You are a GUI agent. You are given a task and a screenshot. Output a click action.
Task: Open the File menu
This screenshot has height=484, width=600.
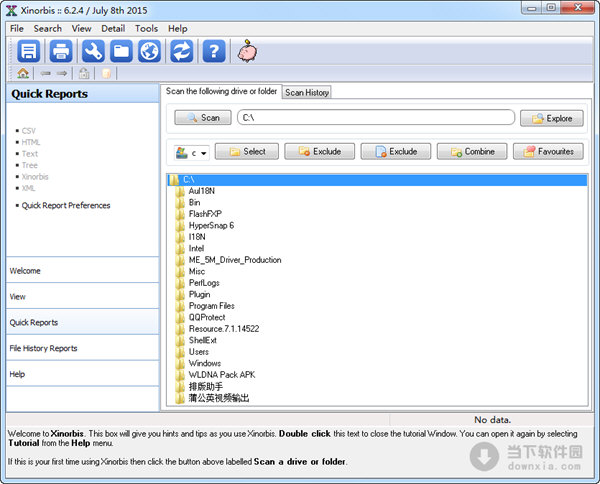click(x=17, y=29)
